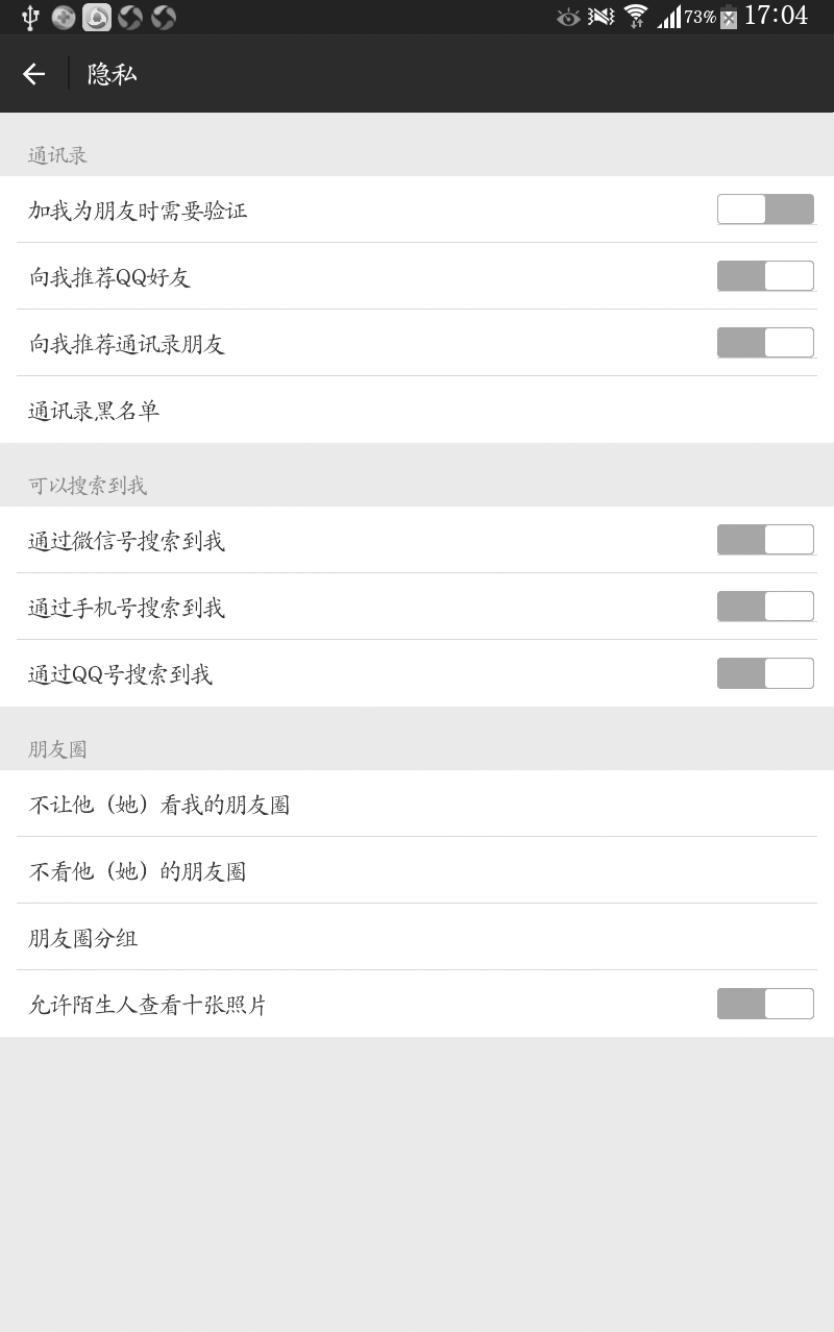834x1332 pixels.
Task: Toggle 向我推荐QQ好友 switch
Action: (x=765, y=276)
